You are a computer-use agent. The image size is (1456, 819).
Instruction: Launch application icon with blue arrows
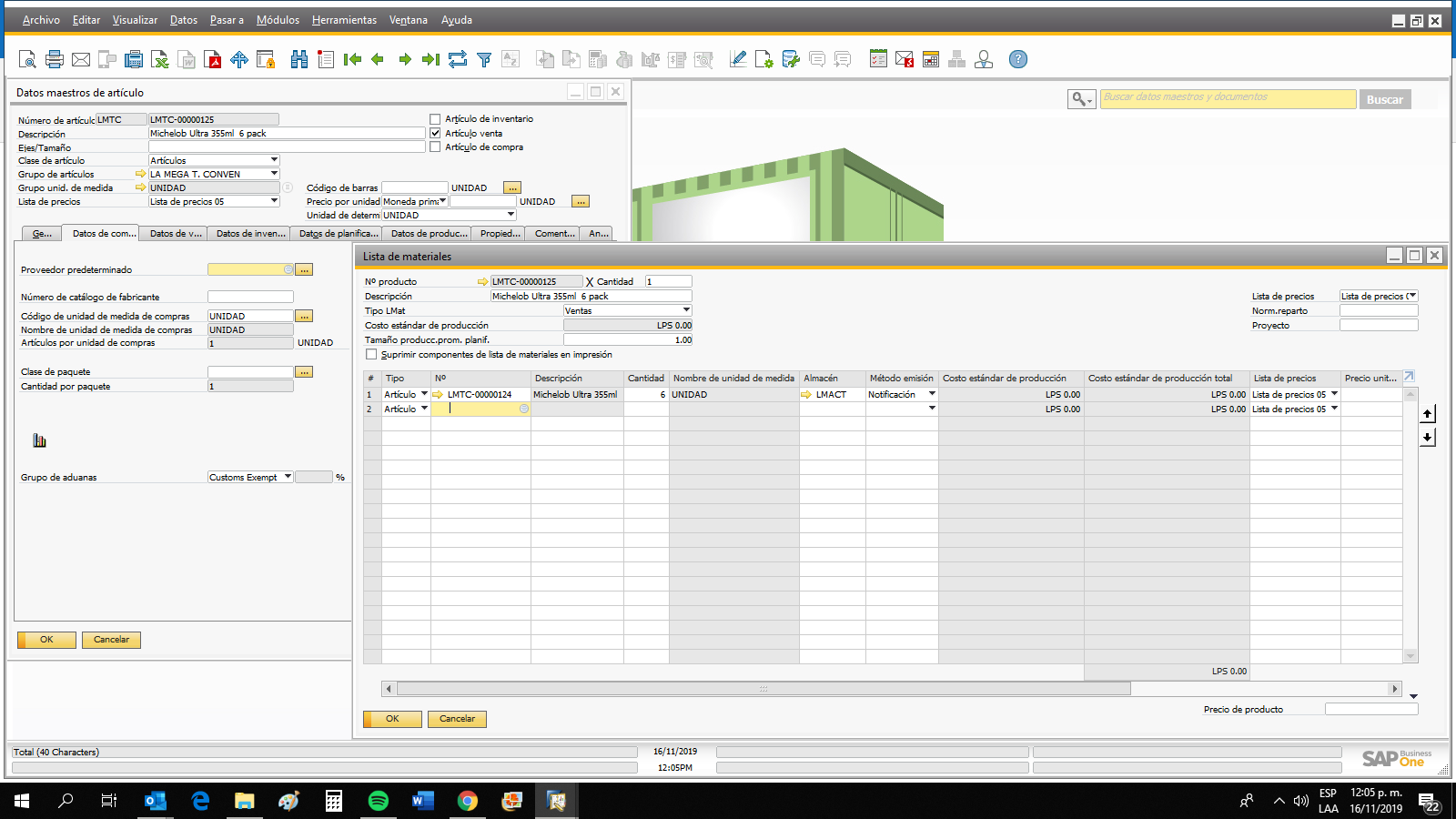(x=239, y=59)
